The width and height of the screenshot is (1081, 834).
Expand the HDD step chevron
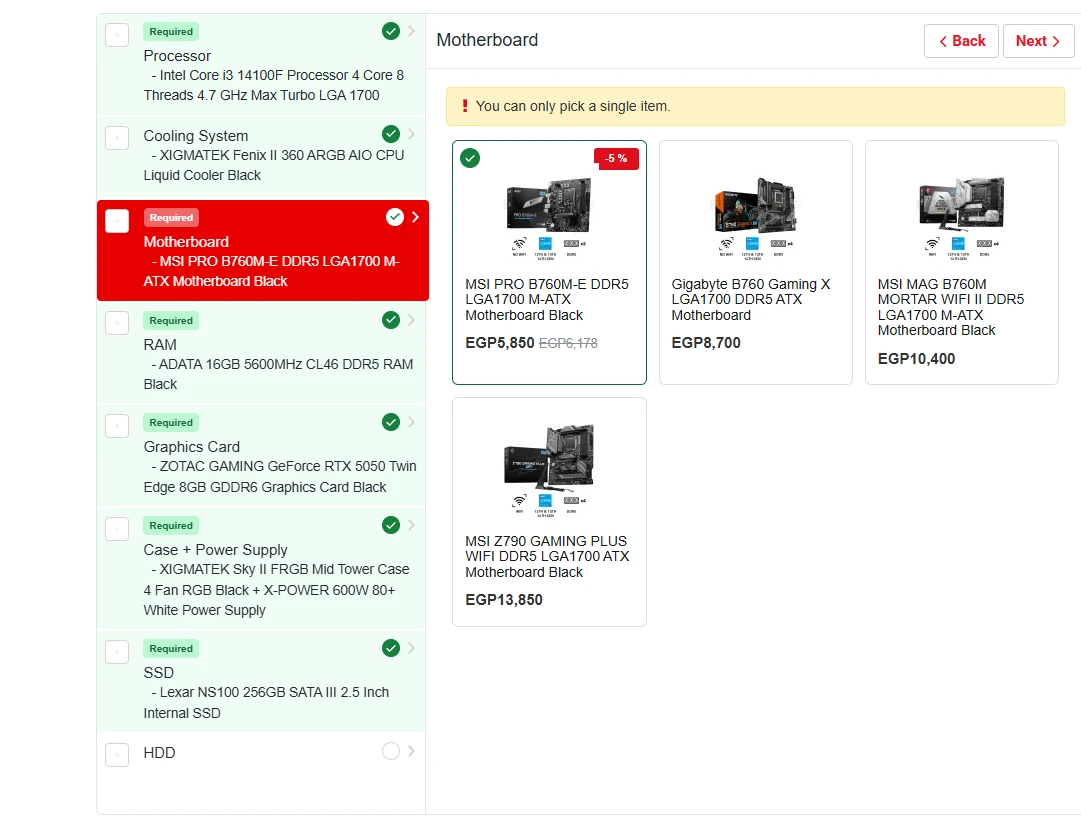point(412,751)
